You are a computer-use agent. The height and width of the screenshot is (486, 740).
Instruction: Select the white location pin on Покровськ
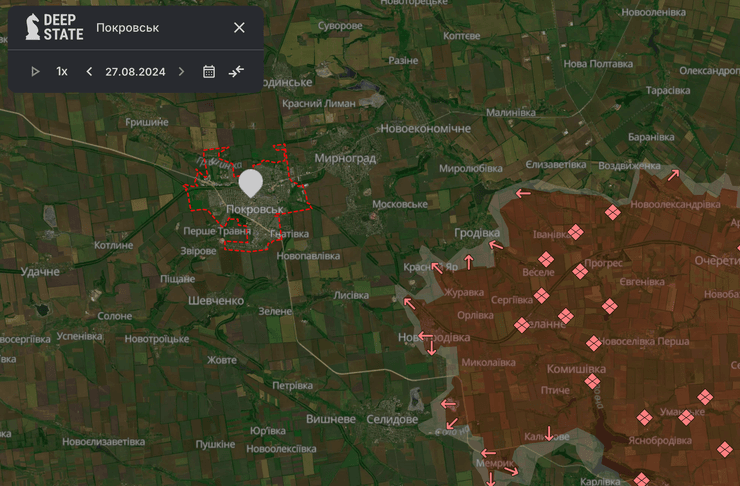point(251,183)
